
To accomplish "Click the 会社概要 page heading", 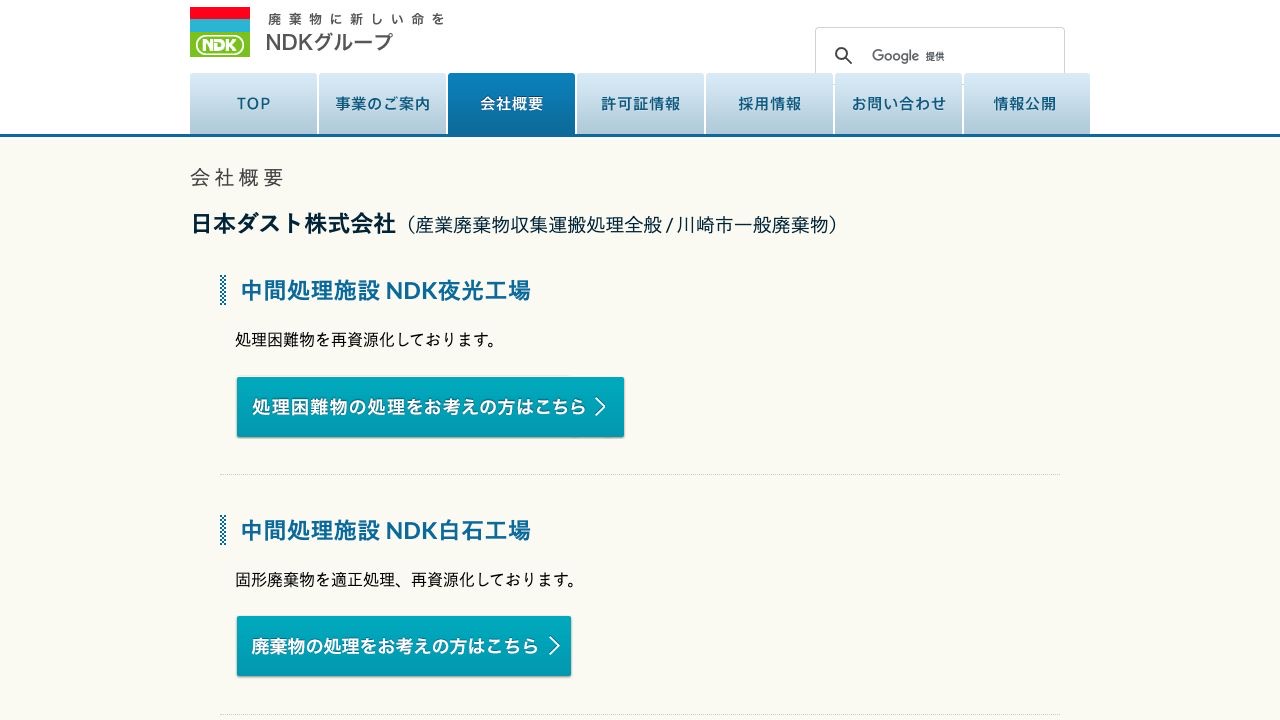I will click(x=237, y=178).
